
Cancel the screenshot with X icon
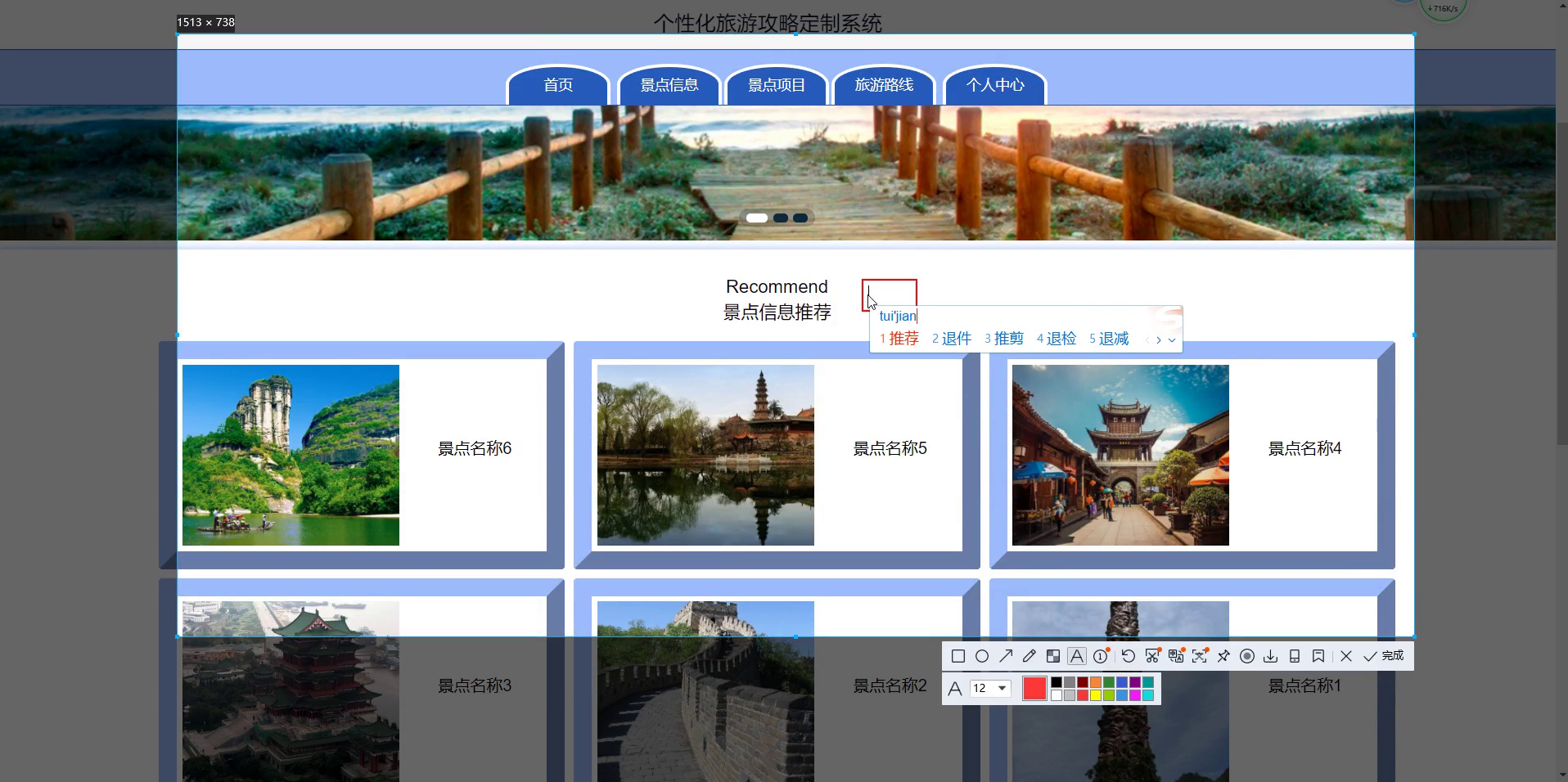[1346, 656]
